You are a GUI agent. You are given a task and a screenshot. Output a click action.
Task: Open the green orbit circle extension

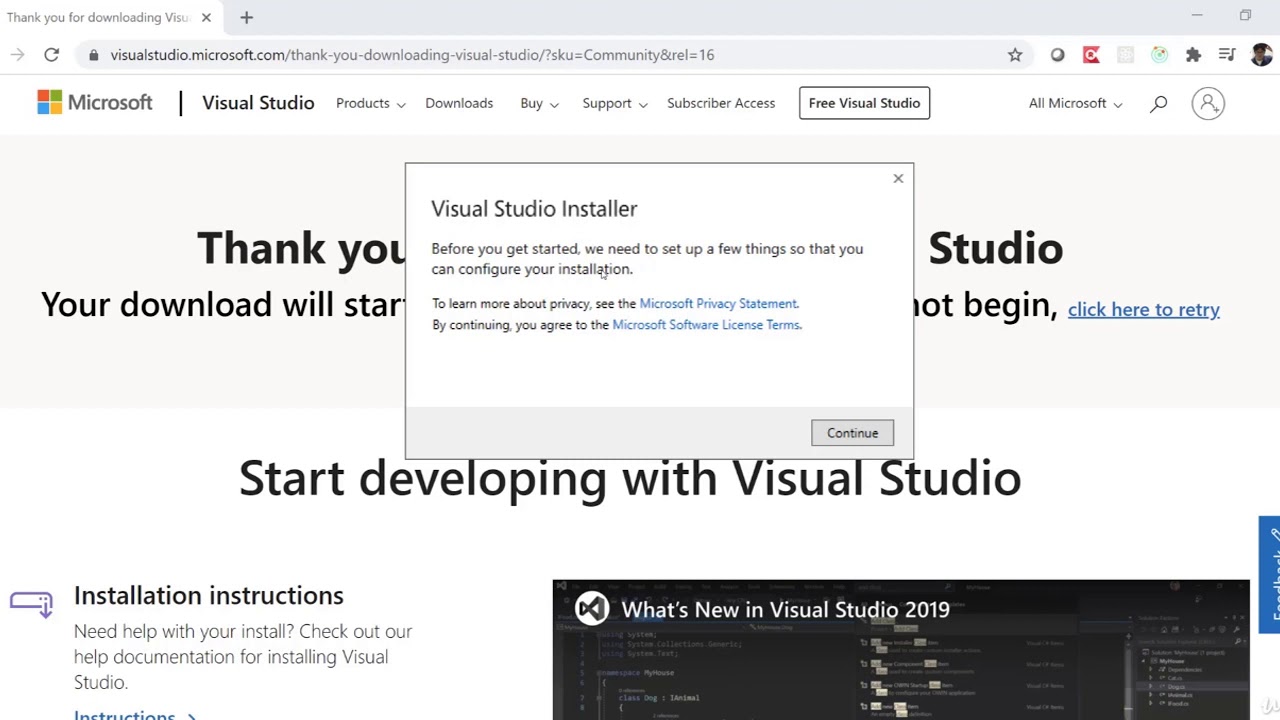[x=1159, y=55]
